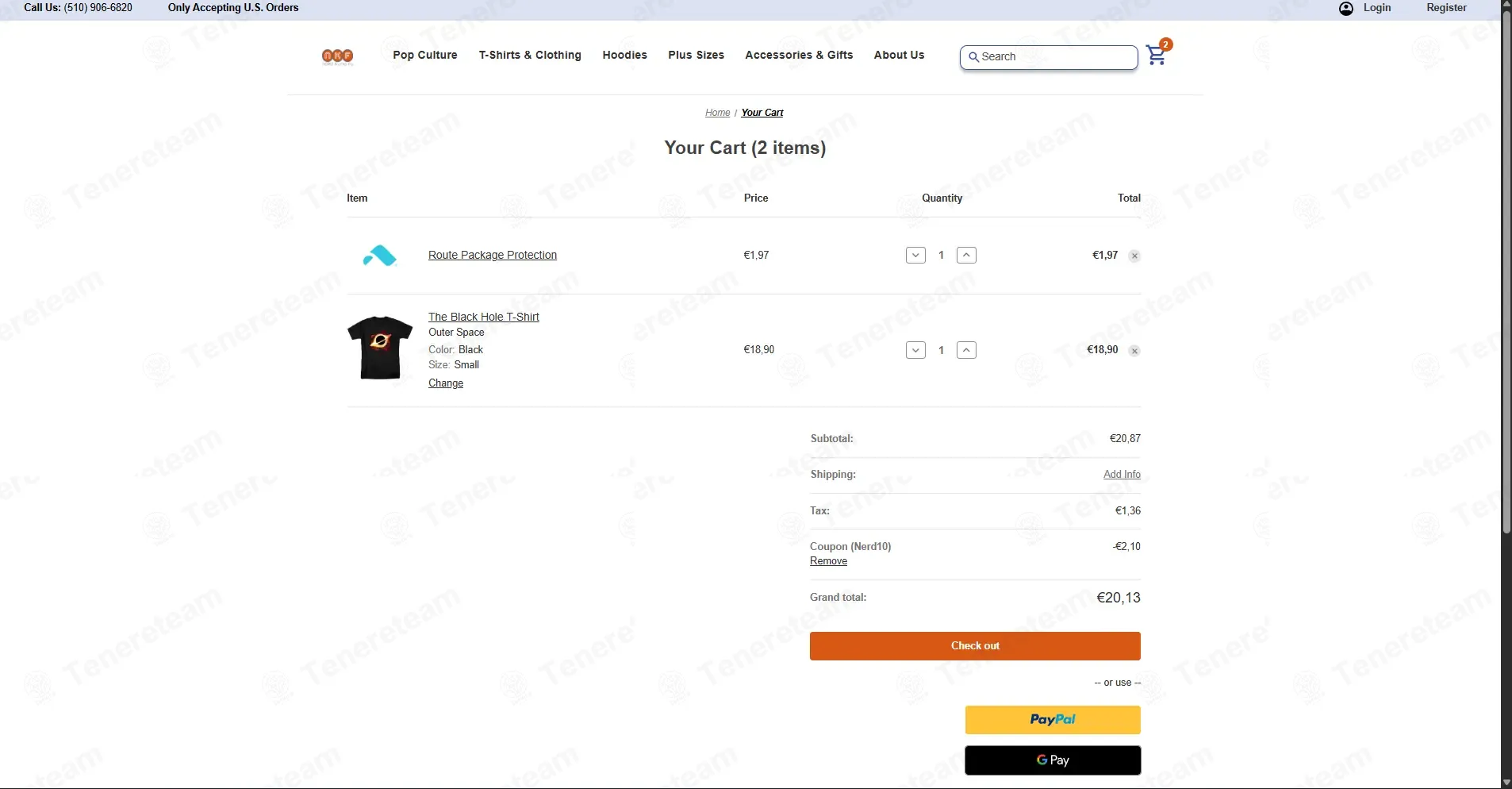Click Your Cart breadcrumb link
The height and width of the screenshot is (789, 1512).
(x=762, y=113)
